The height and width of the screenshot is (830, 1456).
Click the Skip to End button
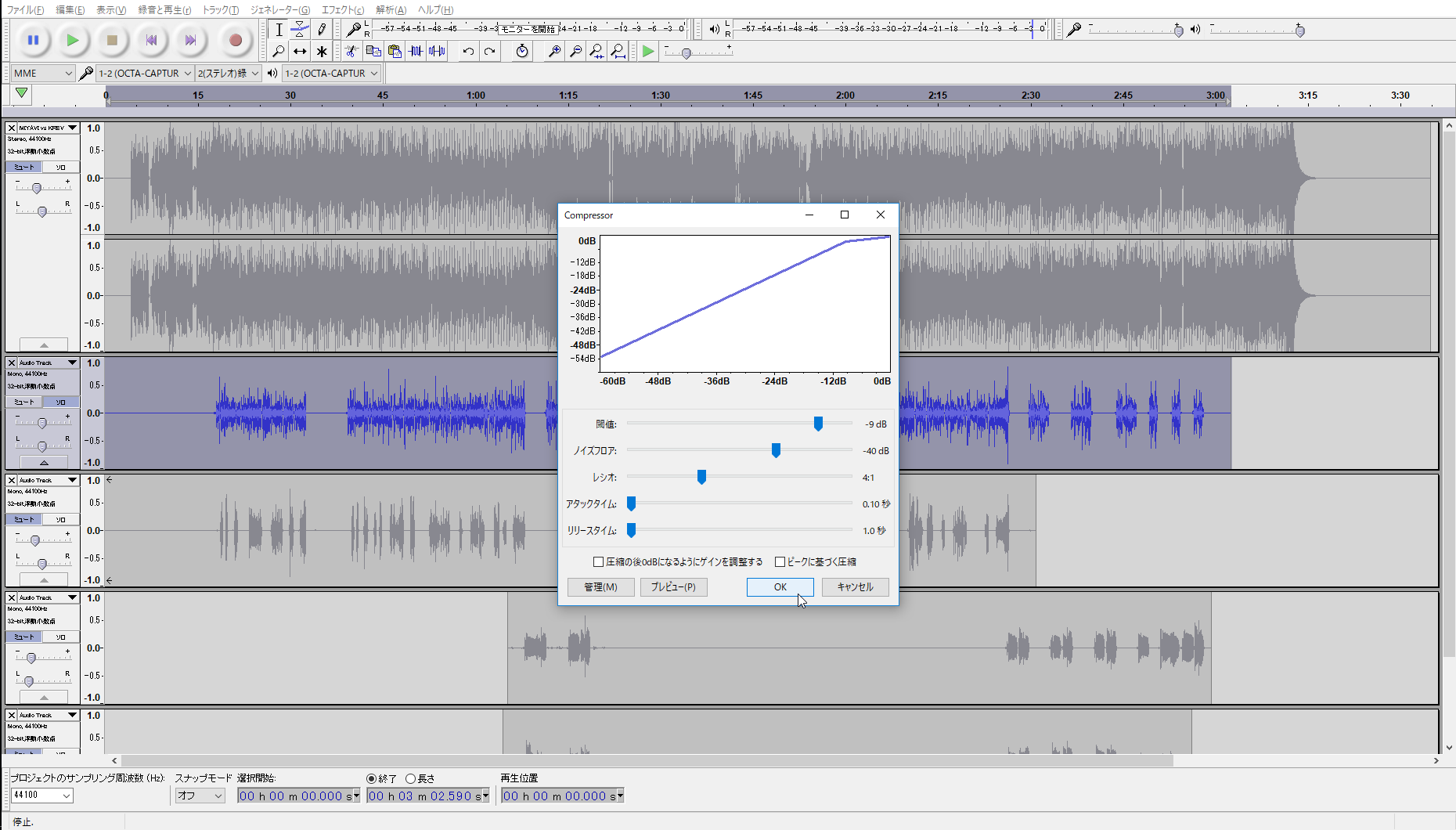pos(190,40)
